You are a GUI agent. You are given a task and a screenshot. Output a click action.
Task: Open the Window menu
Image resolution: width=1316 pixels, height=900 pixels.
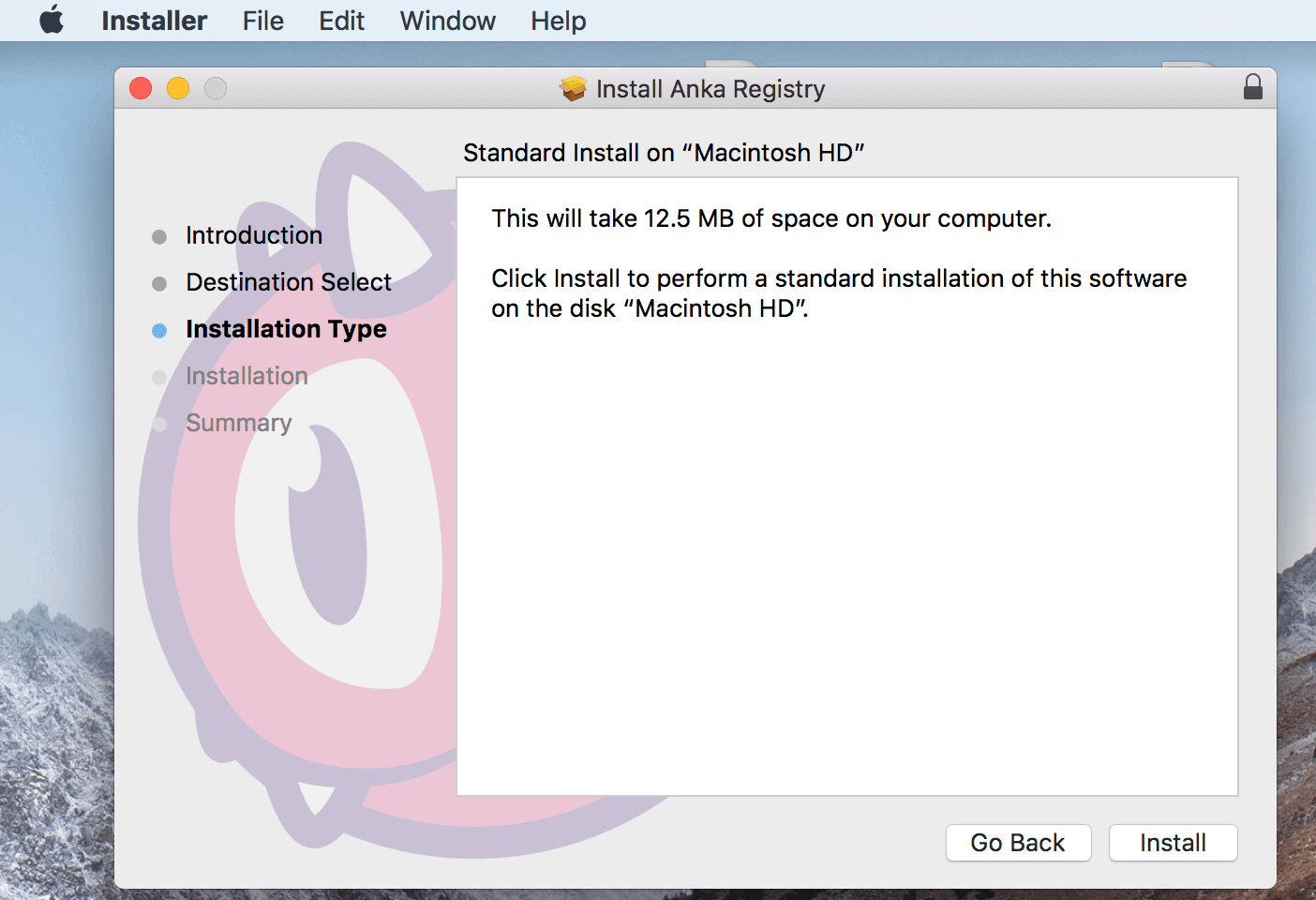pos(448,21)
